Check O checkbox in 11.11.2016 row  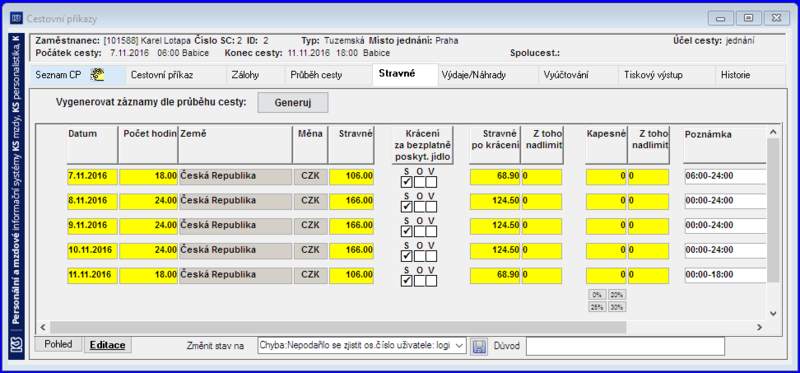point(419,281)
